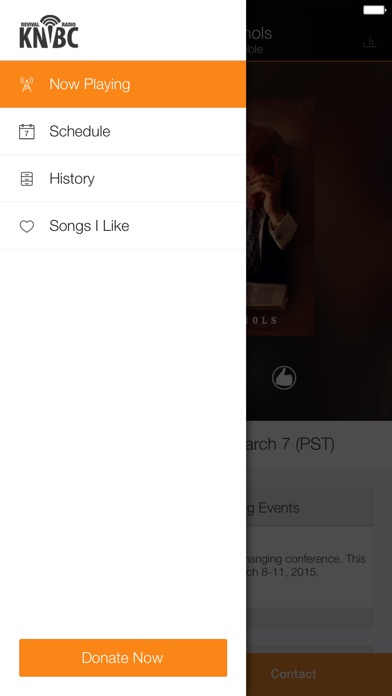Tap the conference event description text
392x696 pixels.
pyautogui.click(x=306, y=565)
